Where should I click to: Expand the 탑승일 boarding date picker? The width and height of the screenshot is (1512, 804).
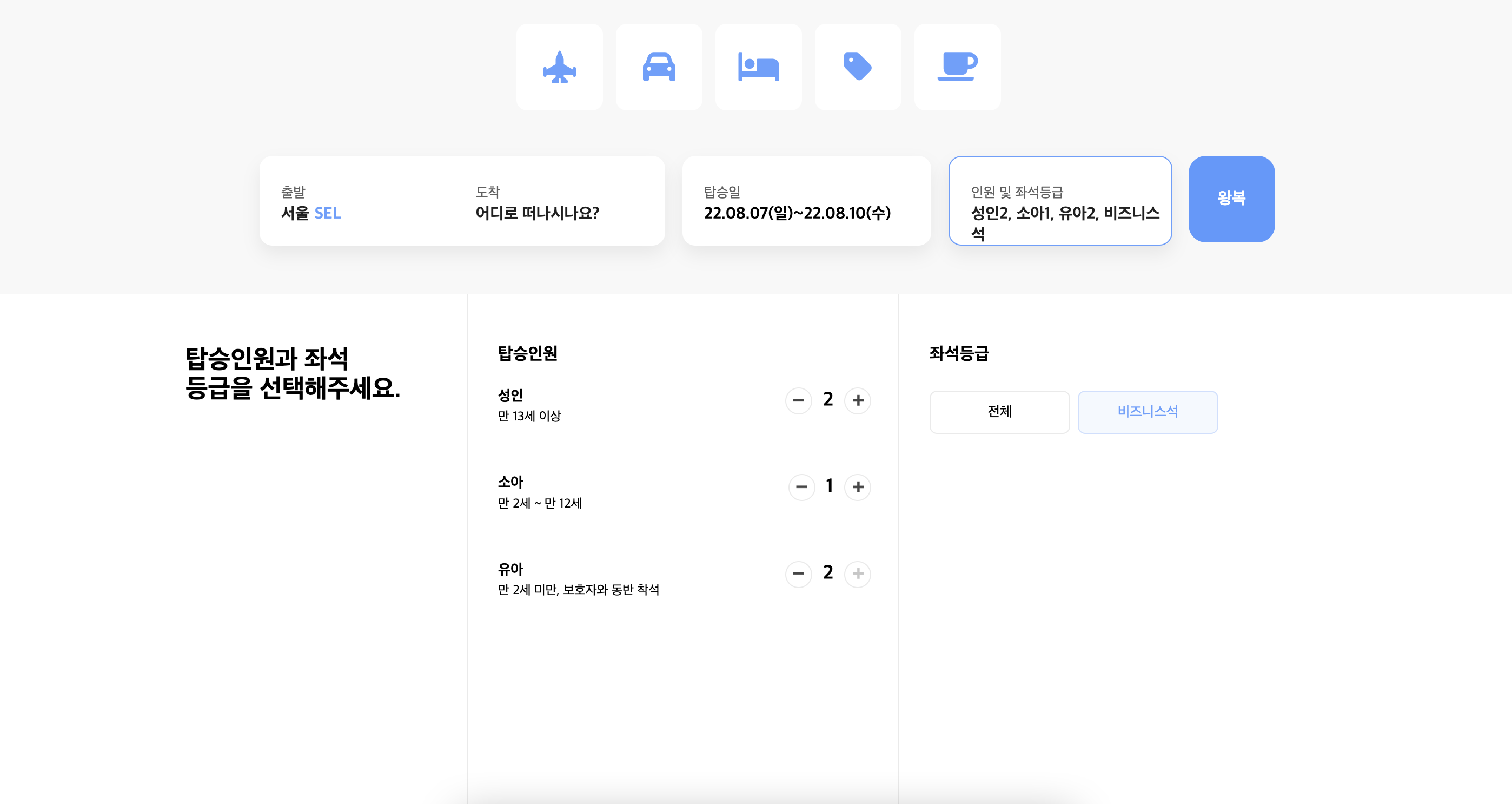coord(806,201)
